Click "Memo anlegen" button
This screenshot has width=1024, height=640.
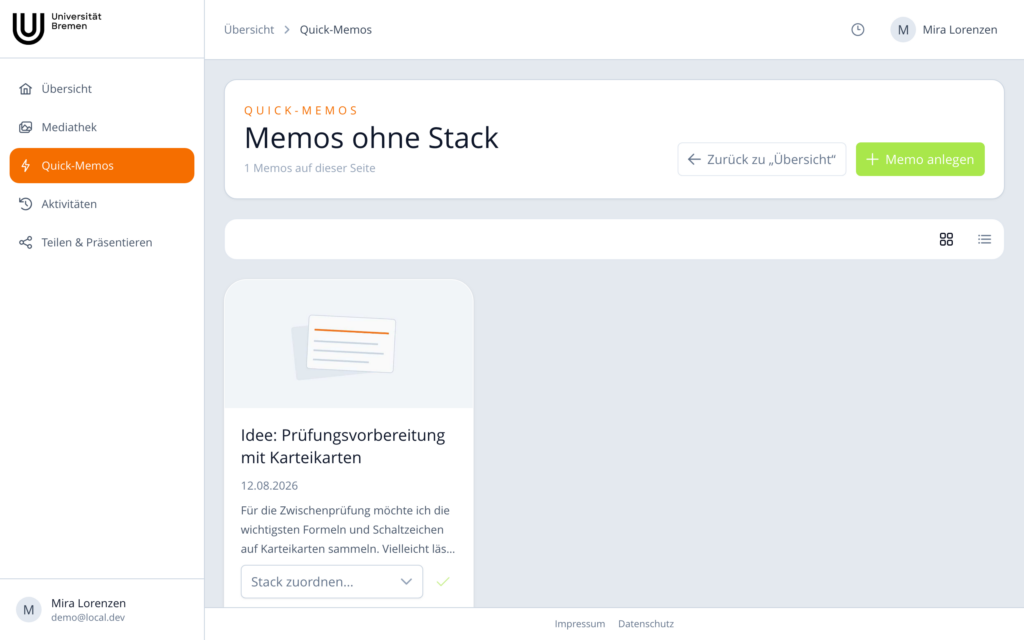tap(920, 159)
